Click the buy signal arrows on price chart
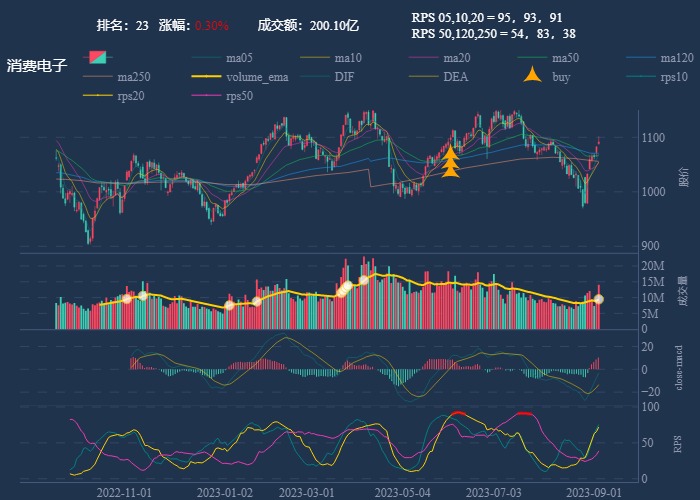 450,162
